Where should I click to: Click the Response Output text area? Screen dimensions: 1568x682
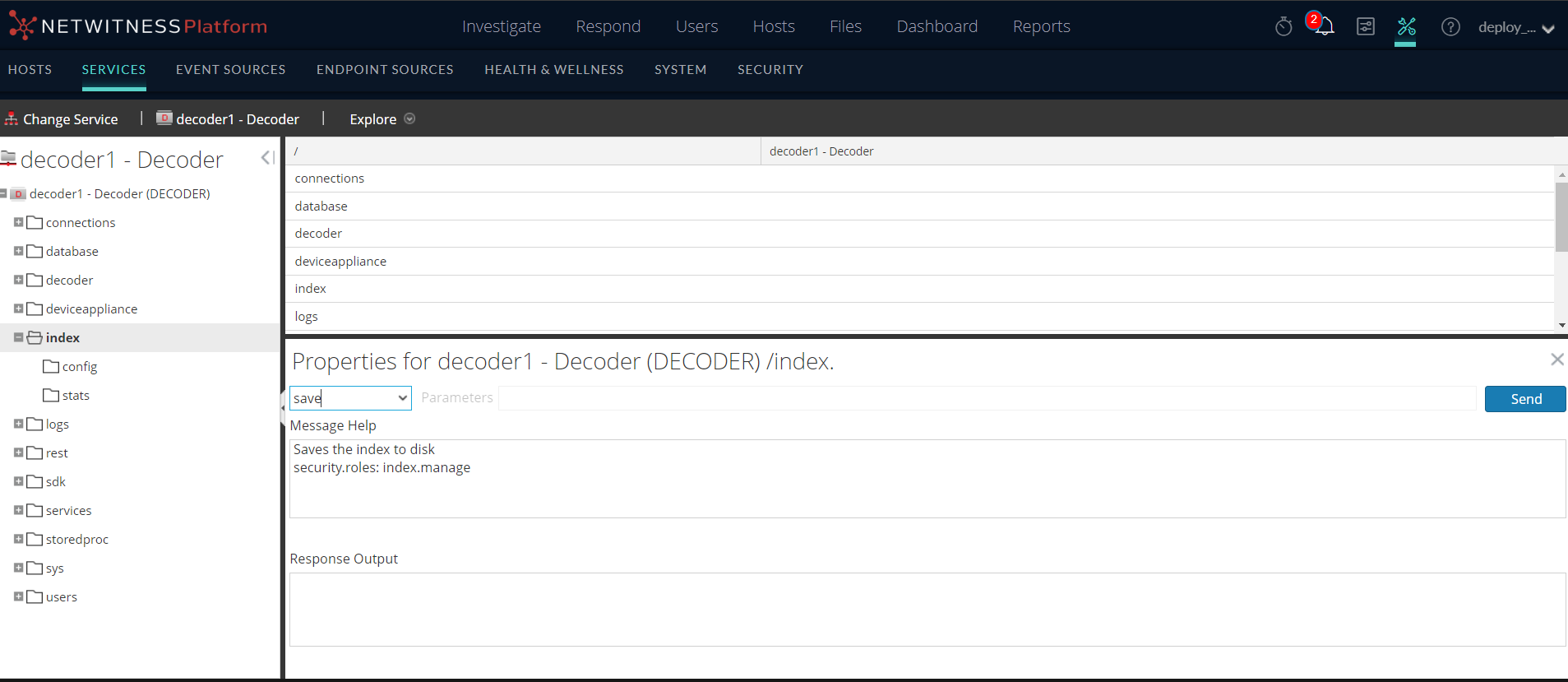point(927,610)
